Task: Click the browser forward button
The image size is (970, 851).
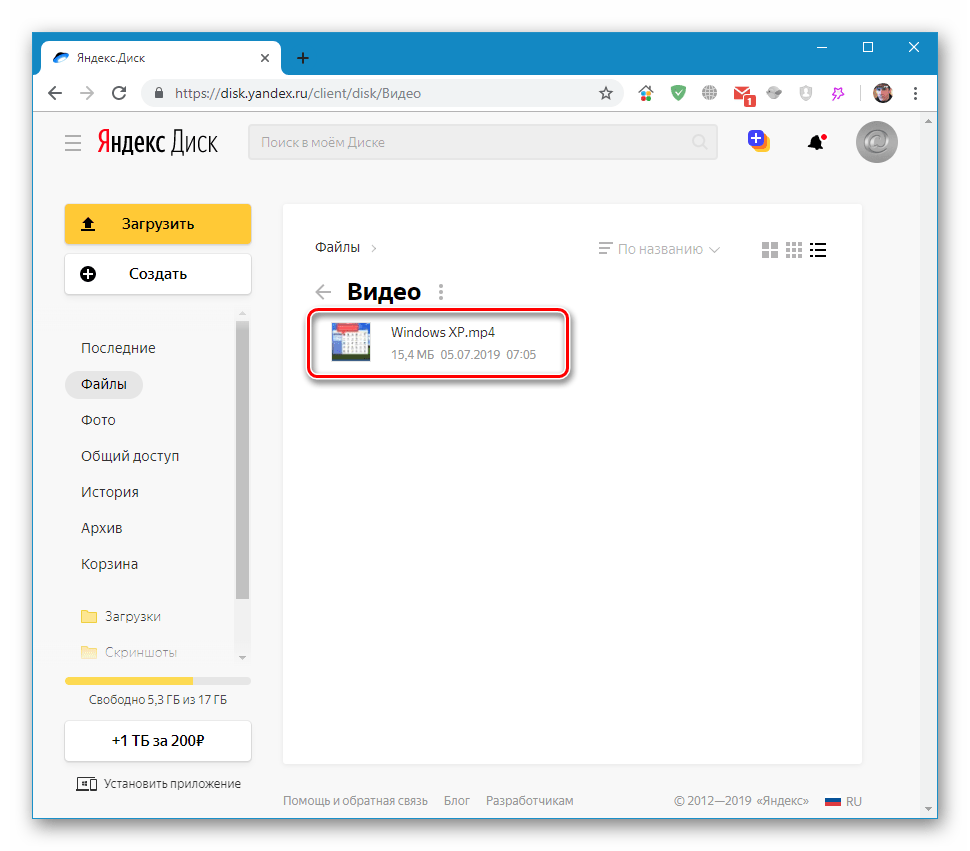Action: (x=87, y=93)
